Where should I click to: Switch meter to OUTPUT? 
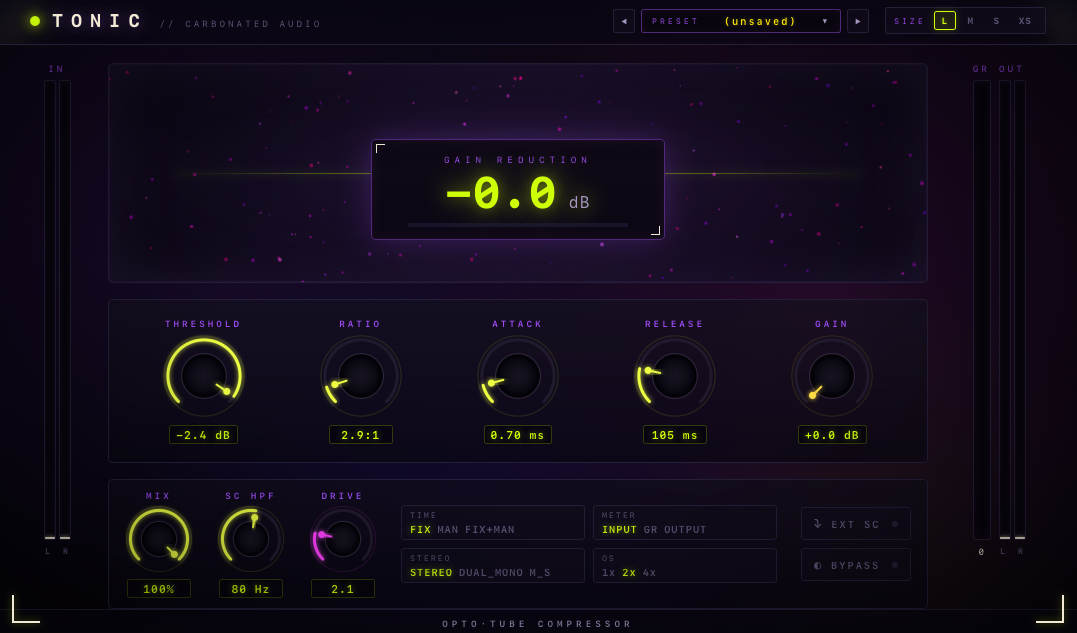685,530
